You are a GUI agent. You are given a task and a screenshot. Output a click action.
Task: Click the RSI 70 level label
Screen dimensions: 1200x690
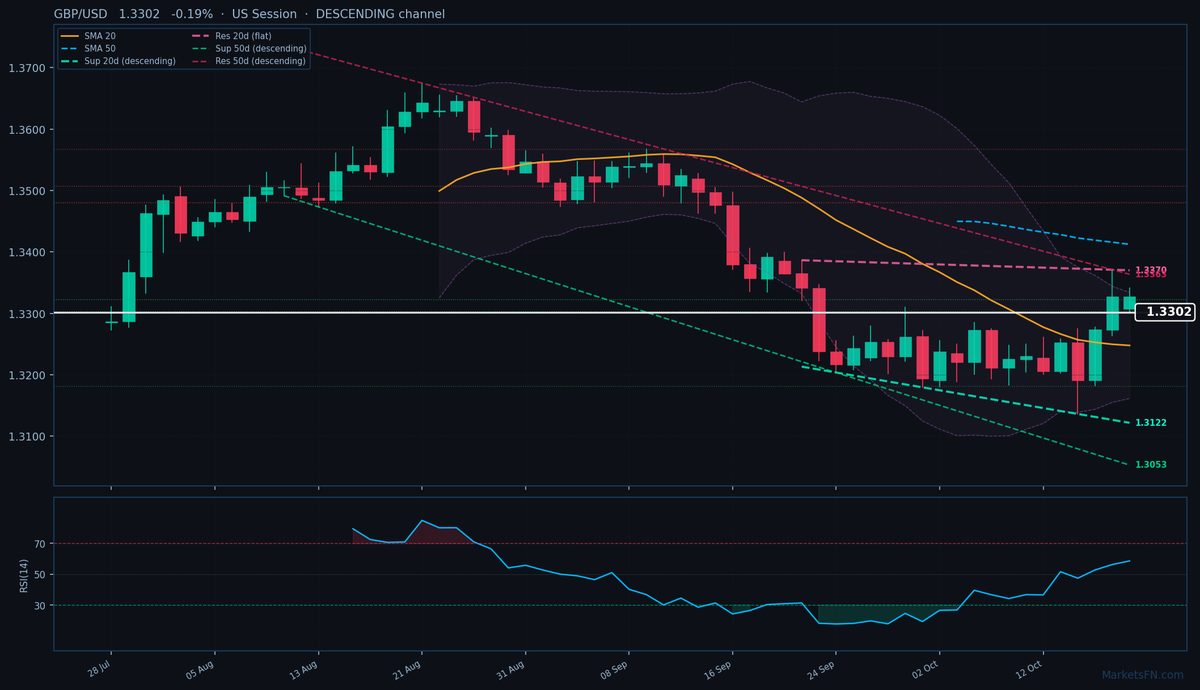40,544
